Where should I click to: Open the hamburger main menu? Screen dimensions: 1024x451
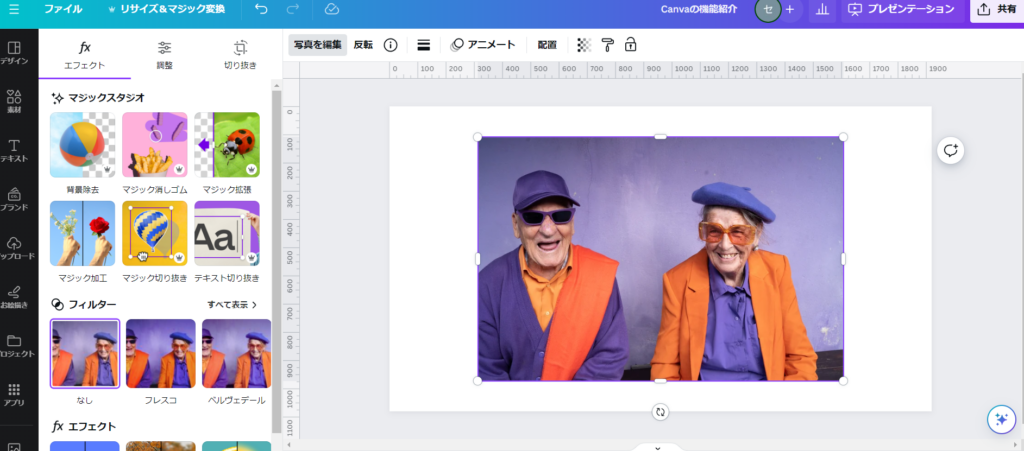pyautogui.click(x=14, y=9)
